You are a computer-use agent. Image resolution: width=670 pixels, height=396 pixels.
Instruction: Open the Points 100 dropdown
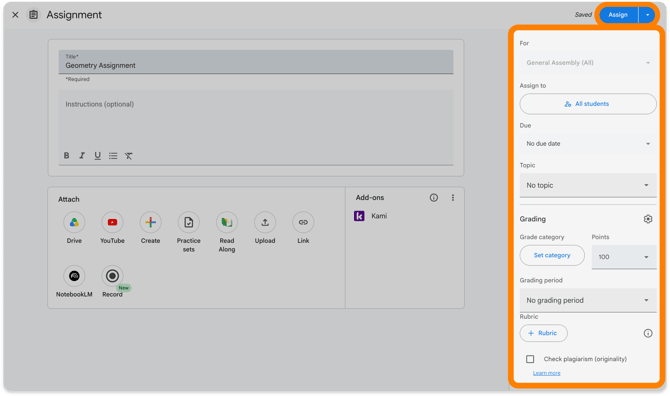tap(624, 257)
